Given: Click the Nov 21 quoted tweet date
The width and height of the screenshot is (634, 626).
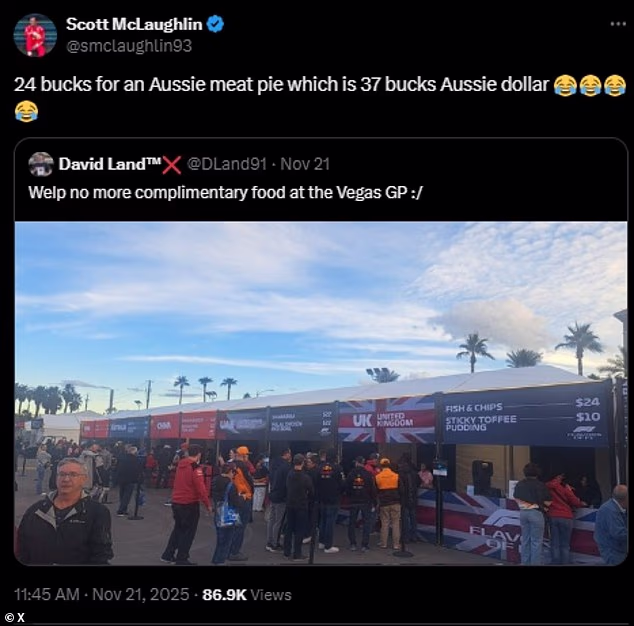Looking at the screenshot, I should [x=305, y=164].
